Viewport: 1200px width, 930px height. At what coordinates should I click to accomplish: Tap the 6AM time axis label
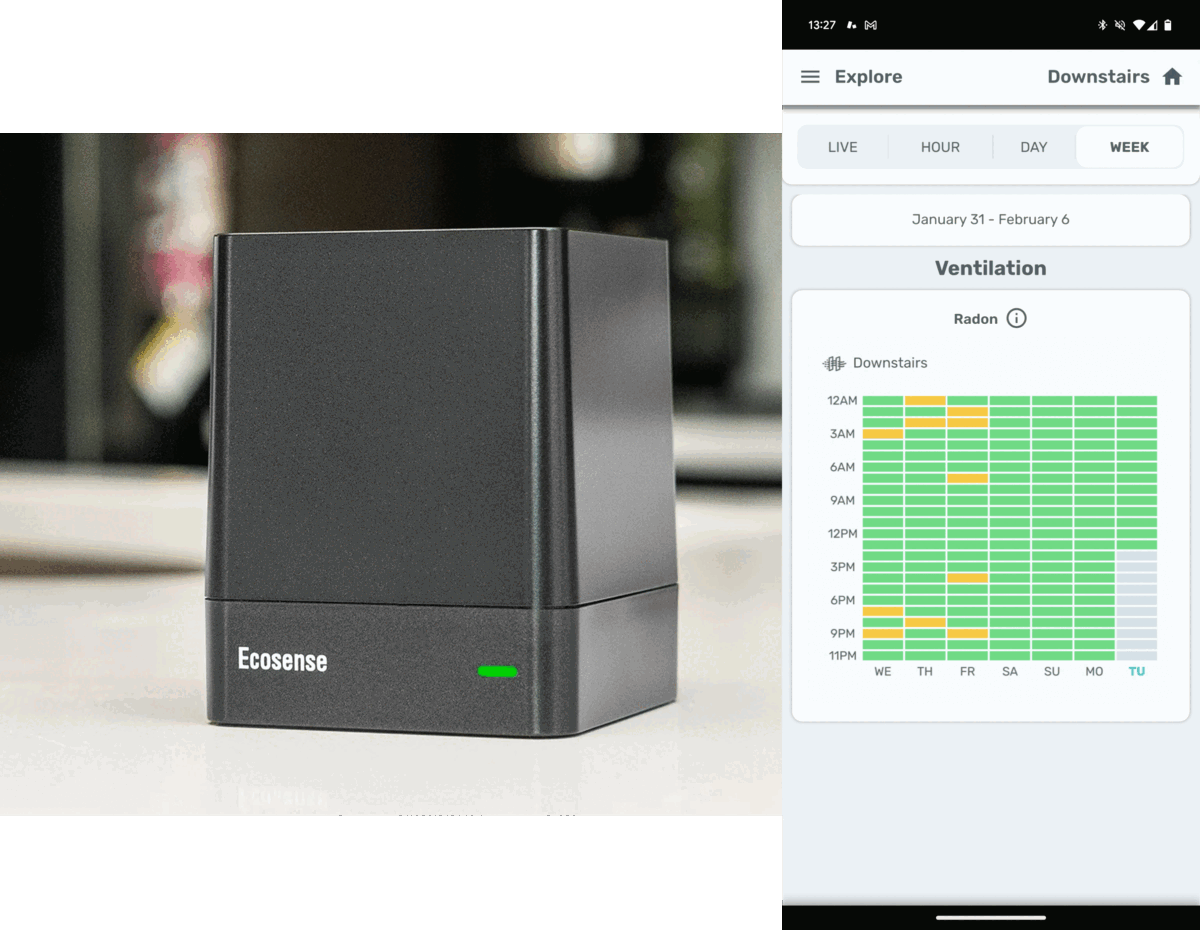[x=842, y=467]
